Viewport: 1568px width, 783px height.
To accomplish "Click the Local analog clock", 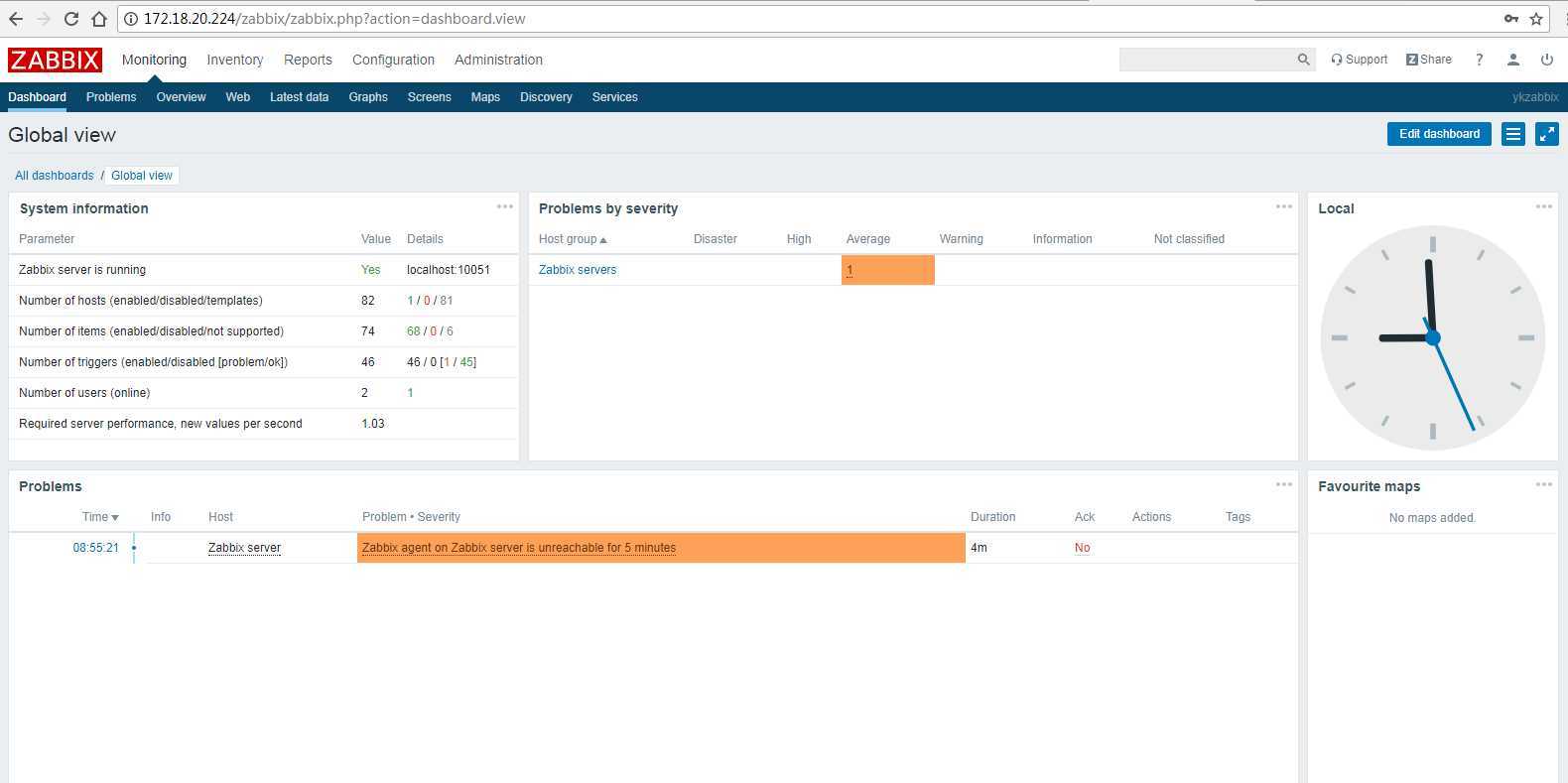I will (1432, 338).
